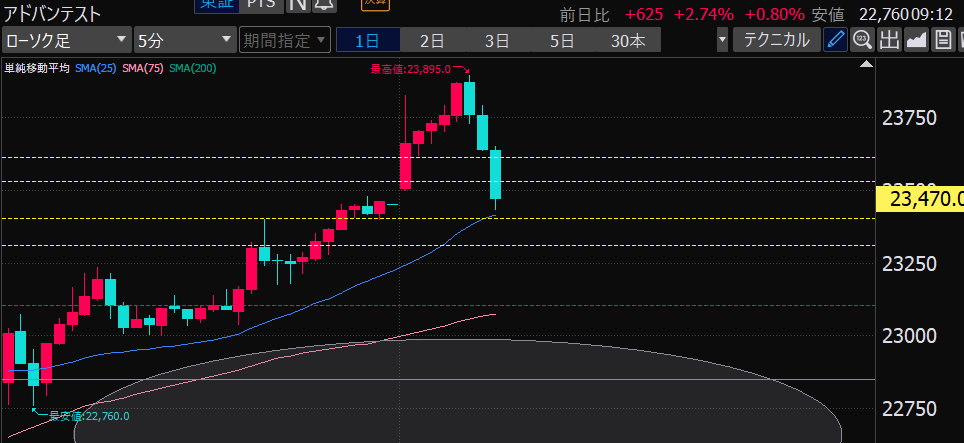Open the 5分 interval dropdown

184,41
